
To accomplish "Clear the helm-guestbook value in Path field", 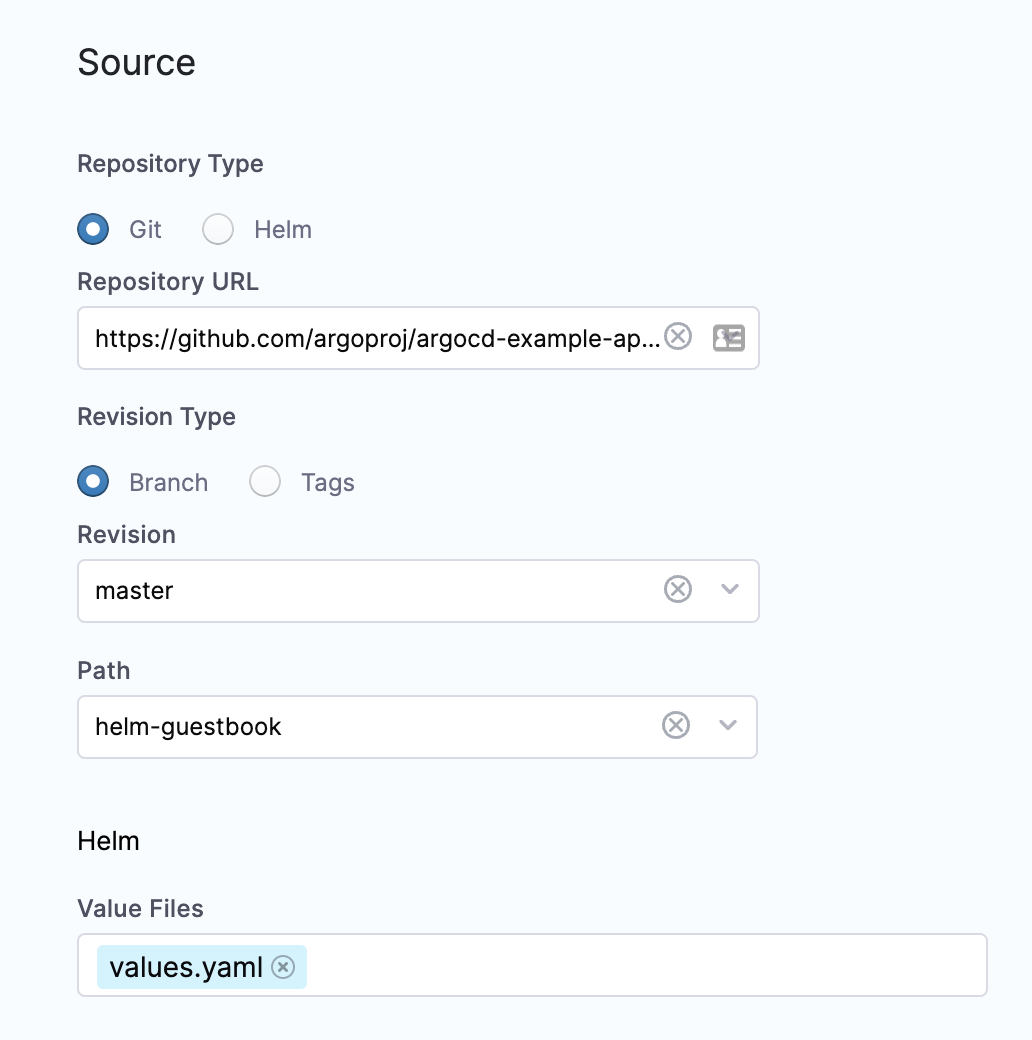I will click(x=675, y=726).
